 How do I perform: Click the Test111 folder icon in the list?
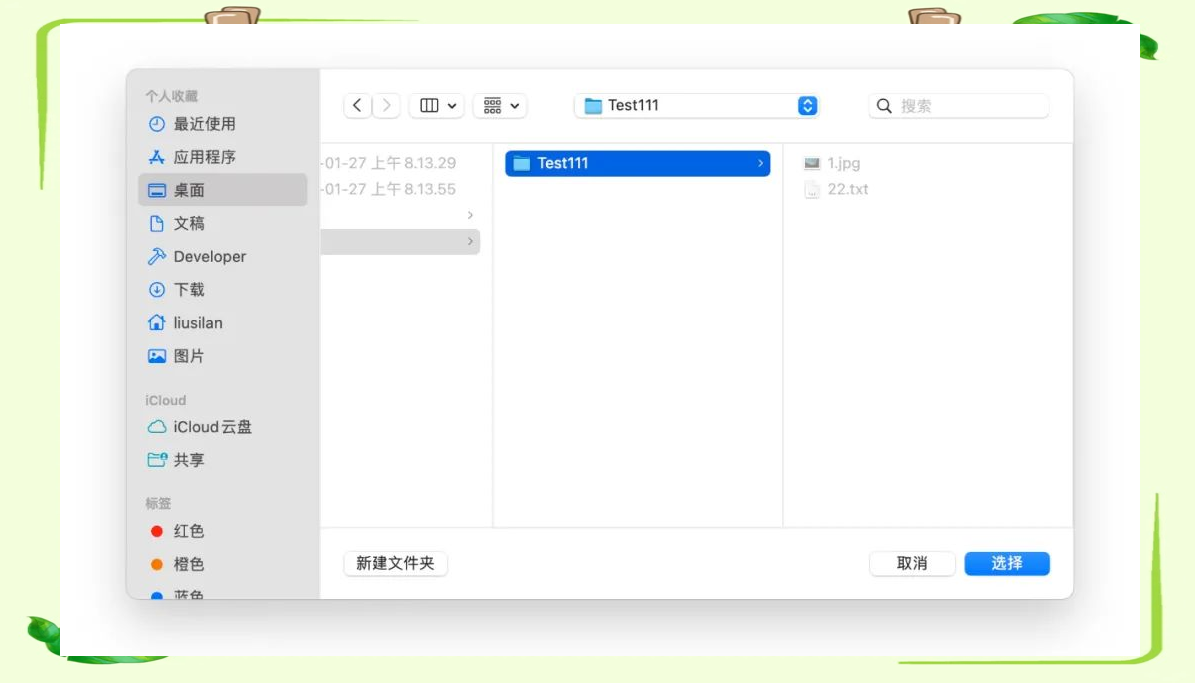coord(521,163)
